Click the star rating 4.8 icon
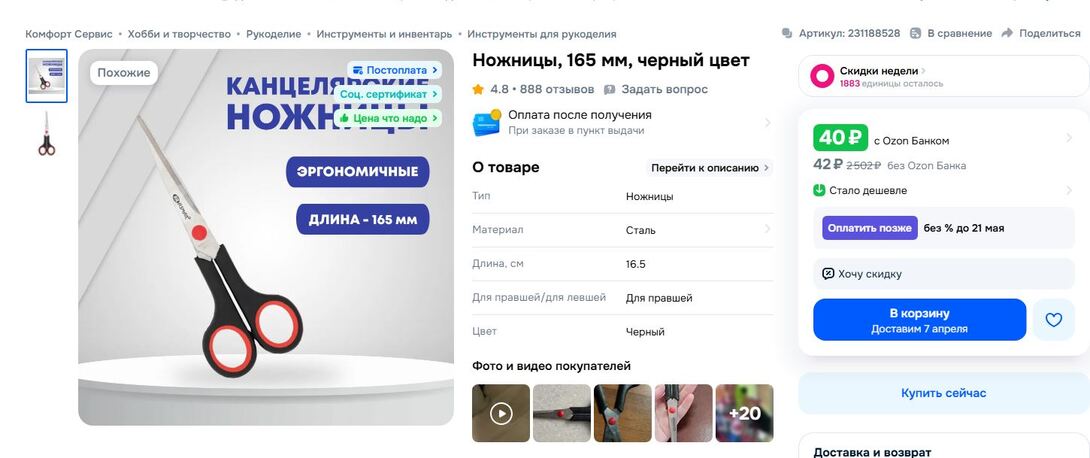The image size is (1090, 458). click(478, 90)
